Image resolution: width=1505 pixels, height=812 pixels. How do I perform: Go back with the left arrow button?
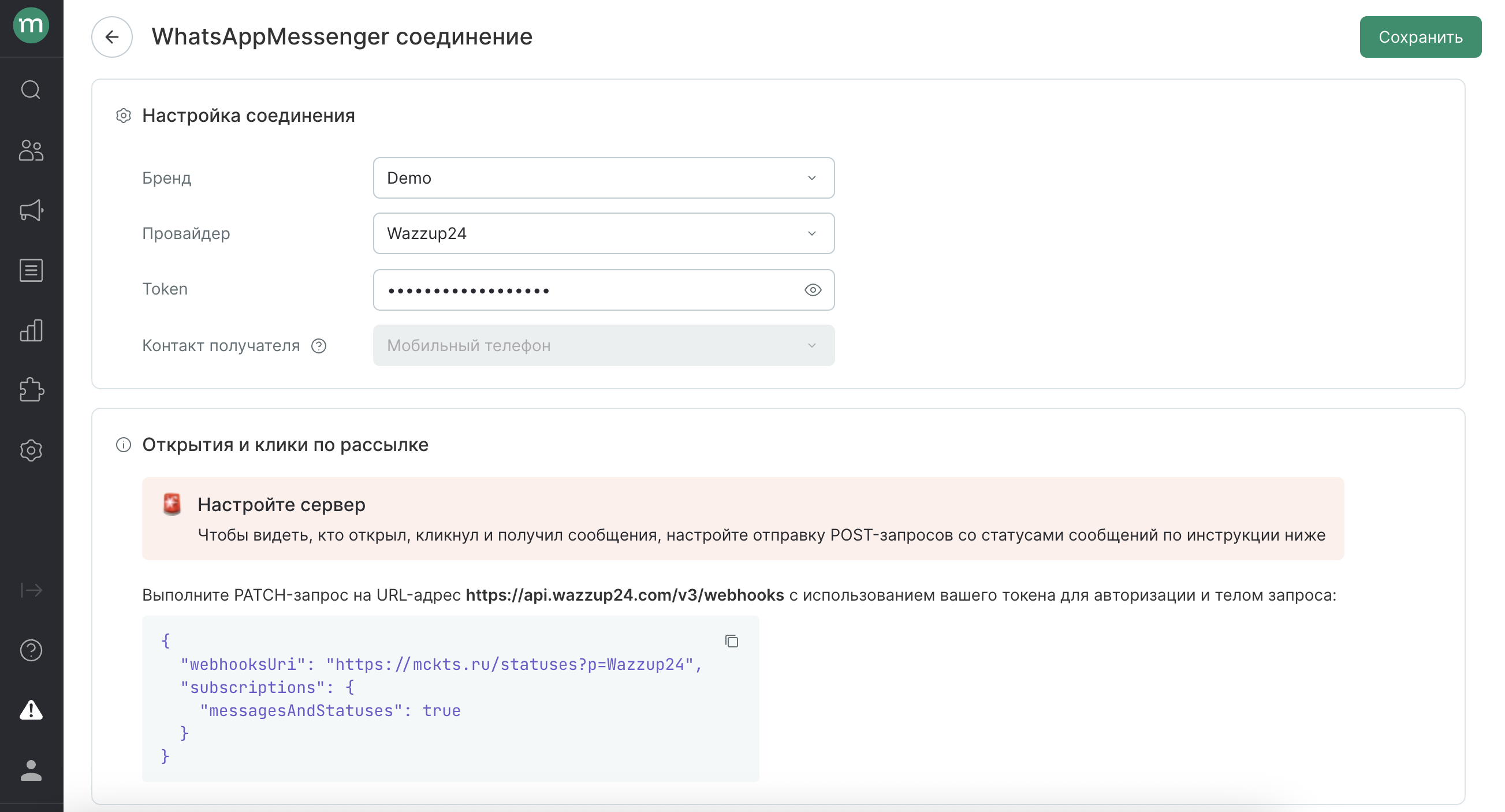pos(111,37)
